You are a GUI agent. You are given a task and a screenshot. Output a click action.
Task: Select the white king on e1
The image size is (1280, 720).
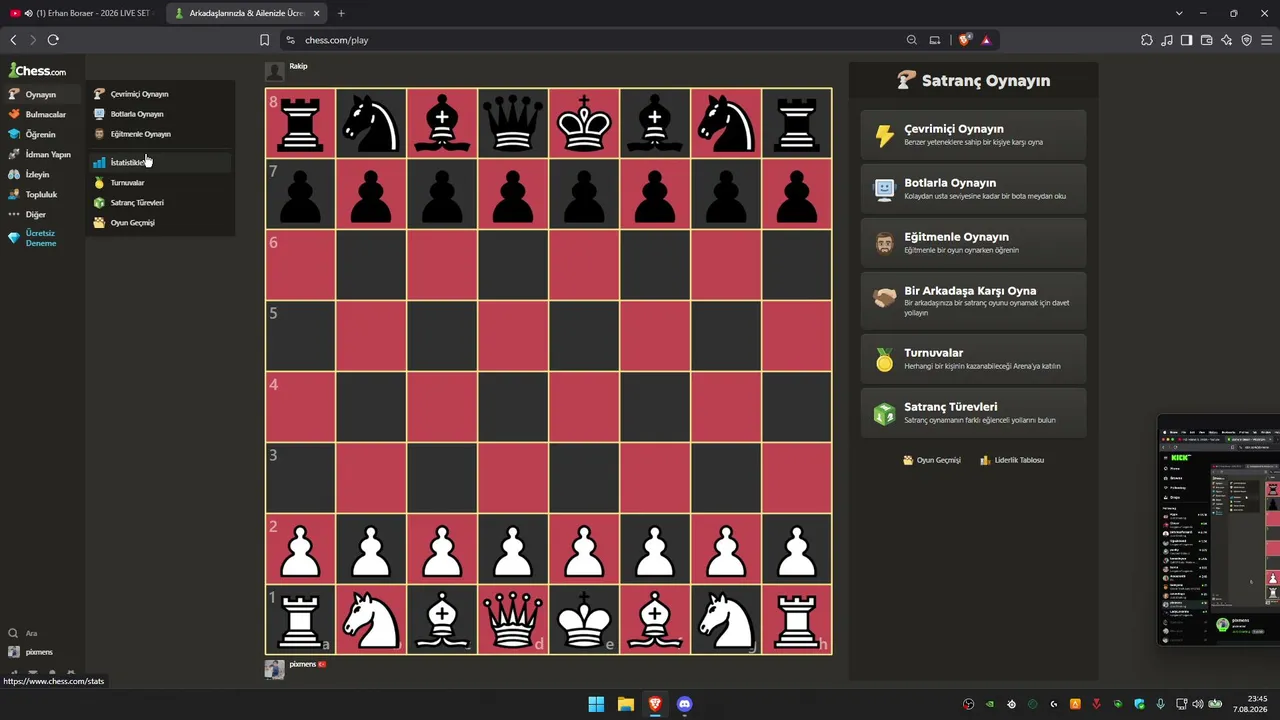(x=584, y=620)
